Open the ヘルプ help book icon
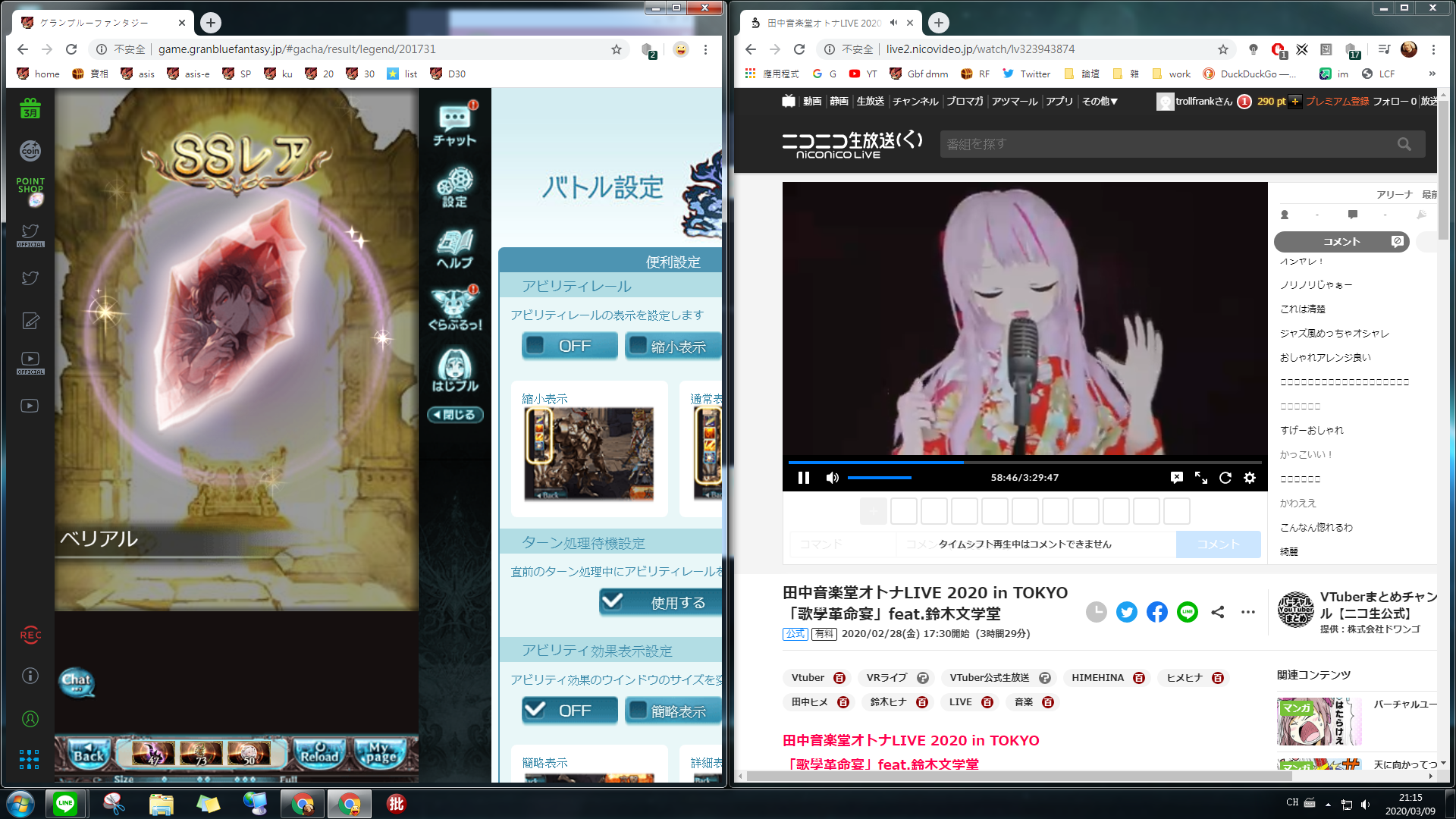The image size is (1456, 819). (455, 249)
